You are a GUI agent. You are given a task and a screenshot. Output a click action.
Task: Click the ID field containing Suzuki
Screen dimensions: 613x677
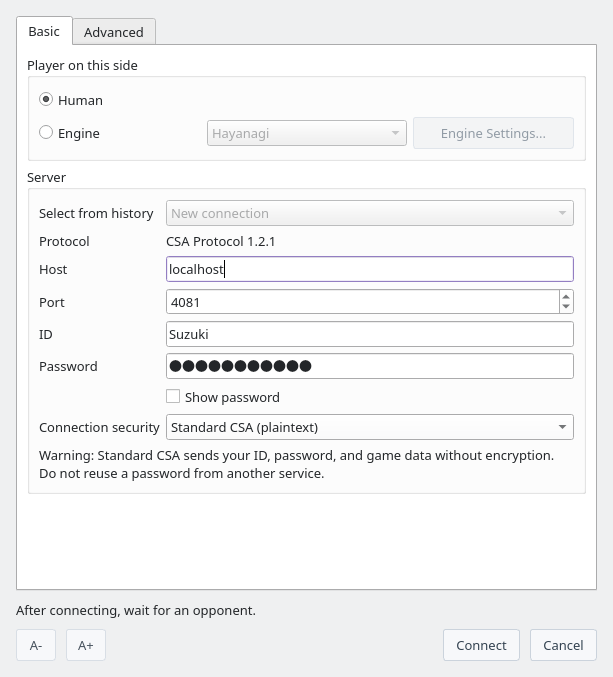click(370, 334)
